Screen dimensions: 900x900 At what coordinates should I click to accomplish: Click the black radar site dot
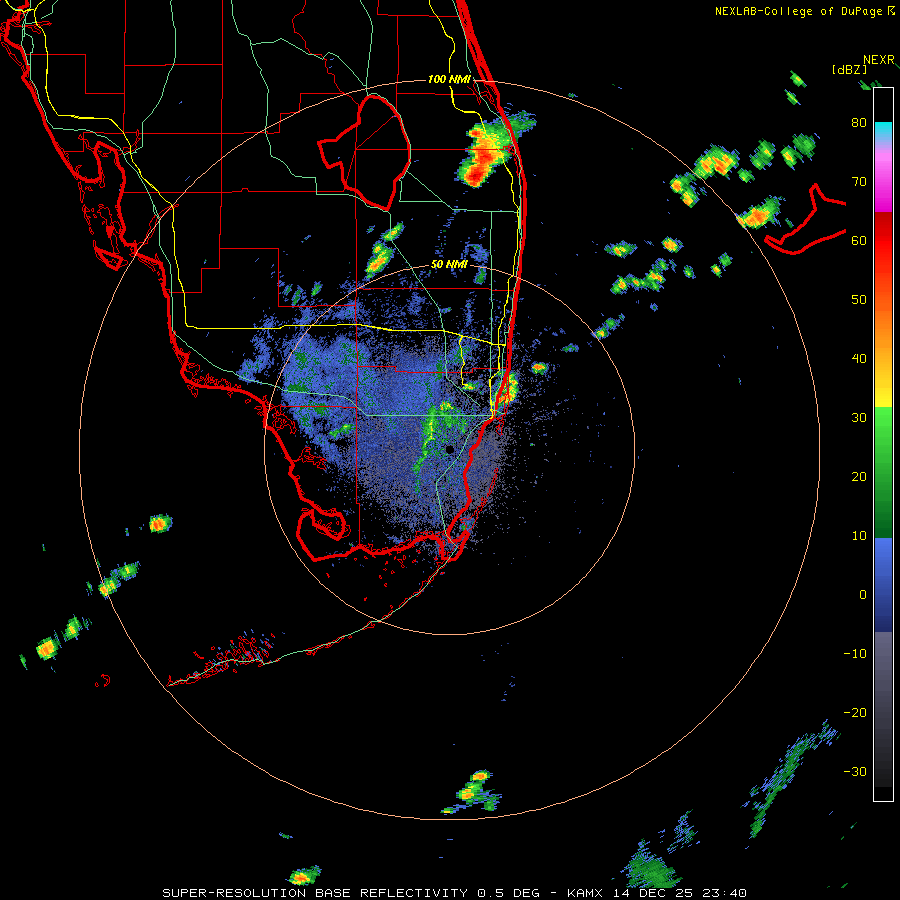(x=450, y=449)
